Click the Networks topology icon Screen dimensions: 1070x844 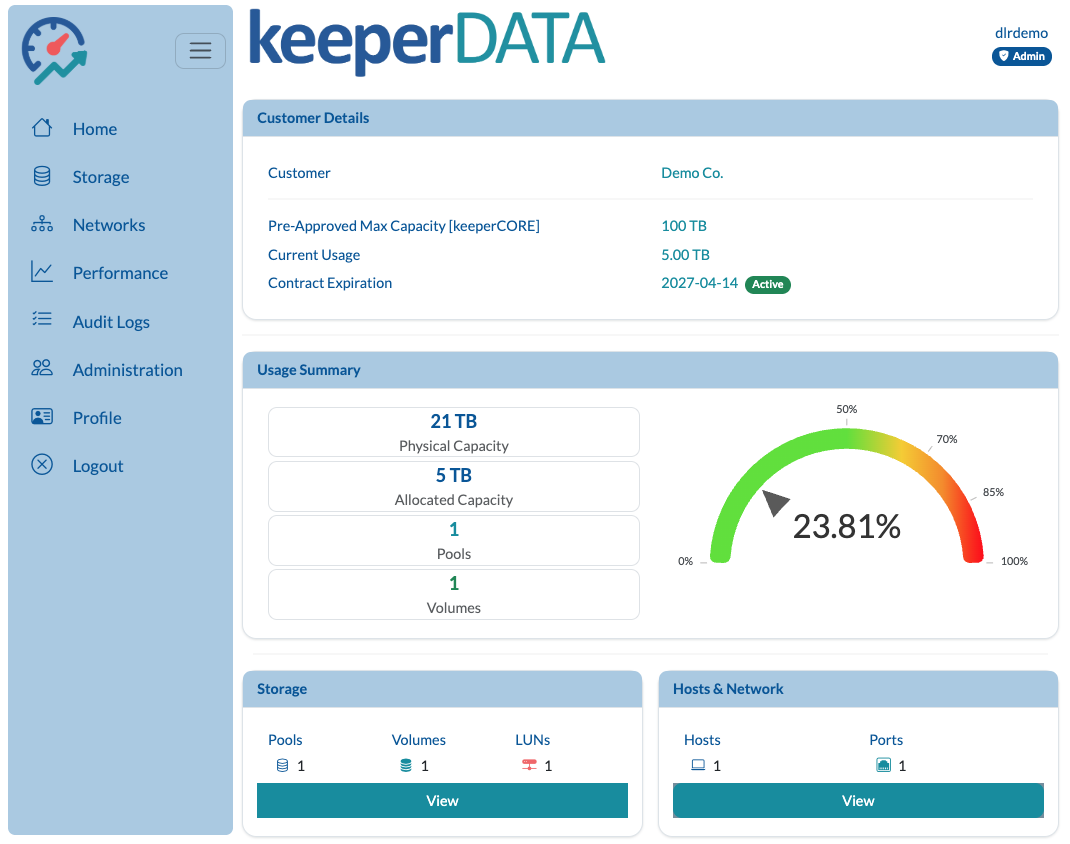pos(42,224)
